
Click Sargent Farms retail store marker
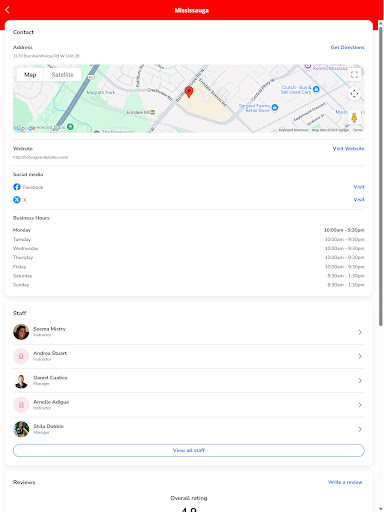[275, 107]
